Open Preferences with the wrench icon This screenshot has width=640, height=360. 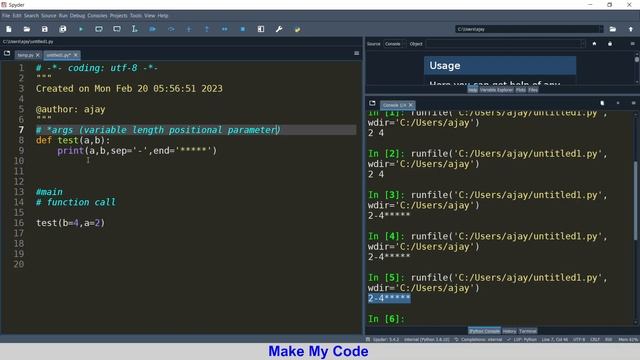[x=279, y=29]
